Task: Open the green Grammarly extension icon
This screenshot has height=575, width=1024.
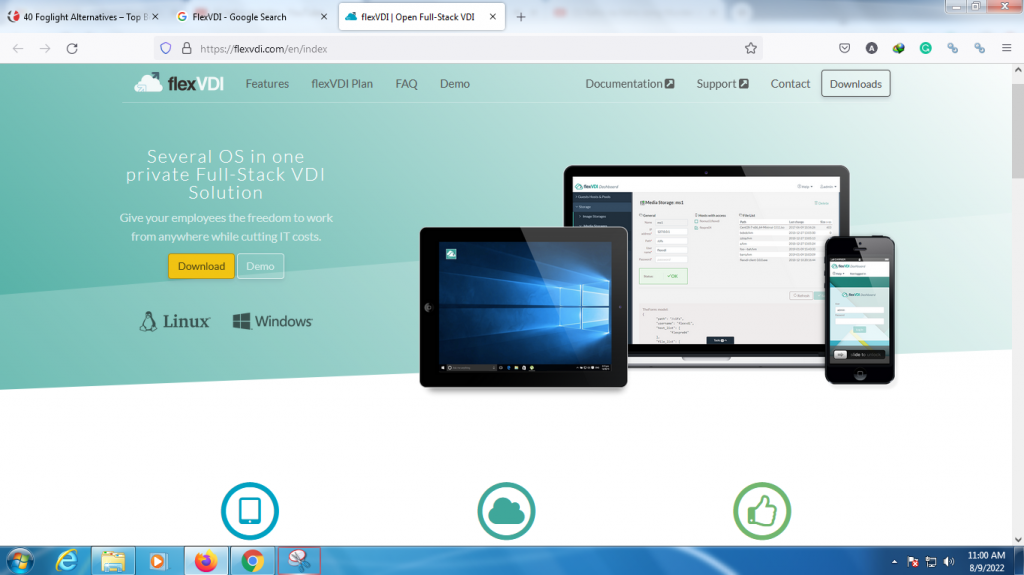Action: (x=925, y=48)
